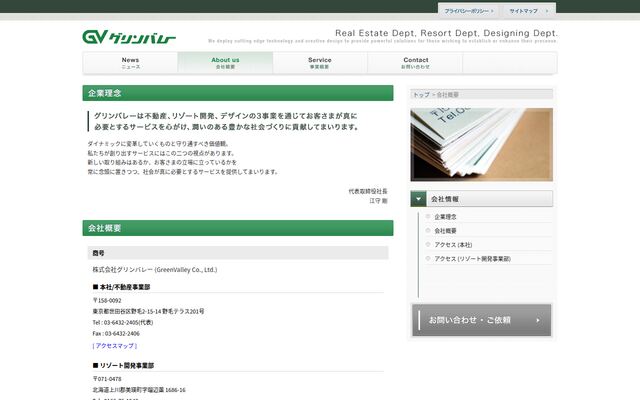Click the 〒158-0092 postal code
This screenshot has width=640, height=400.
pos(107,300)
